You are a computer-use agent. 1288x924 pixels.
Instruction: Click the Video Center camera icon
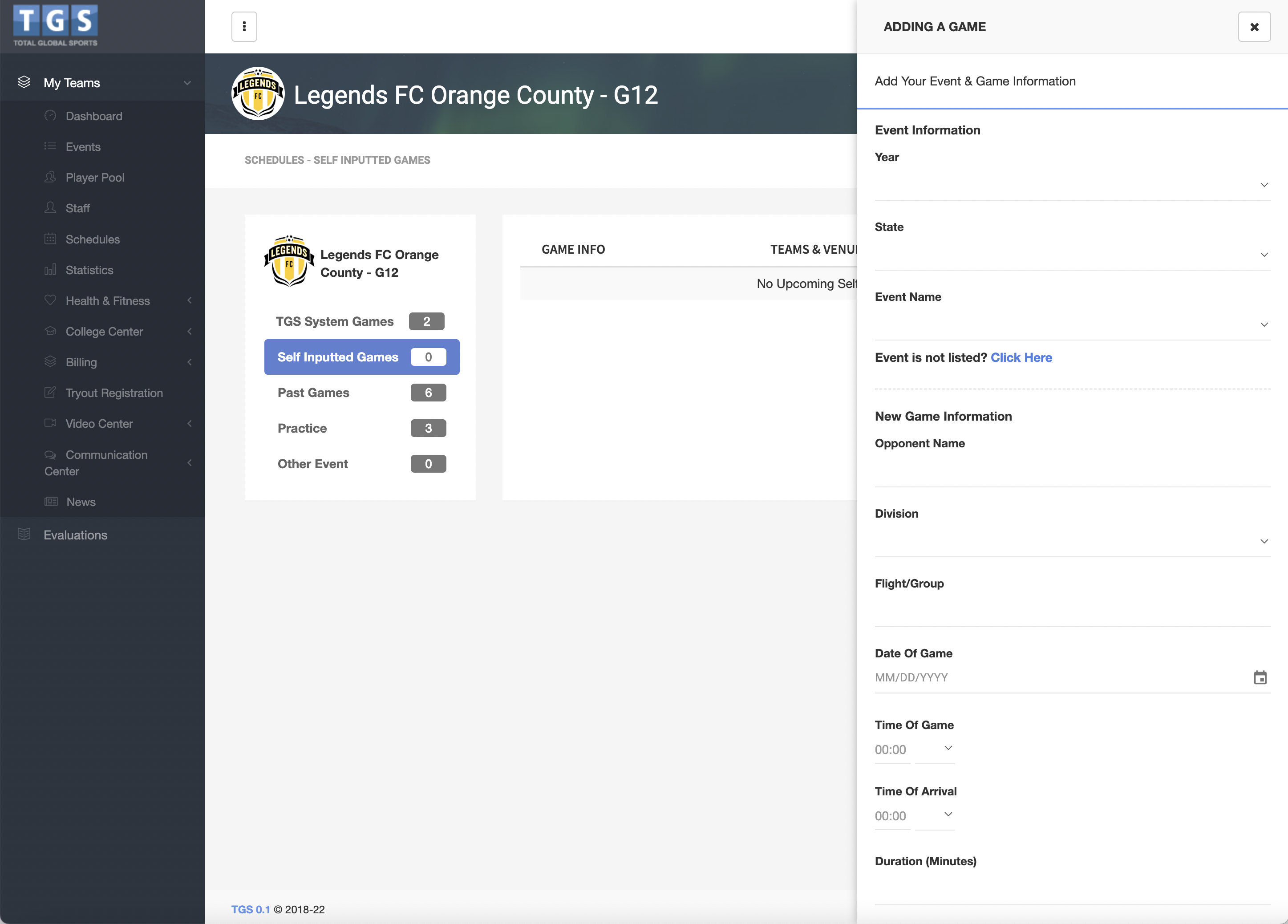[x=51, y=423]
